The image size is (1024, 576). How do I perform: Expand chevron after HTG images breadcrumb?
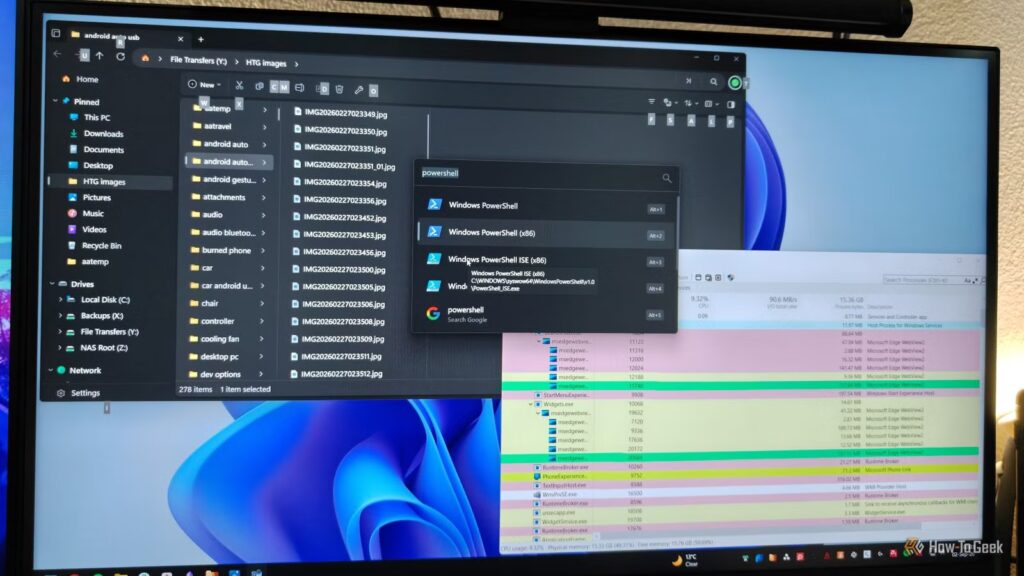(296, 64)
